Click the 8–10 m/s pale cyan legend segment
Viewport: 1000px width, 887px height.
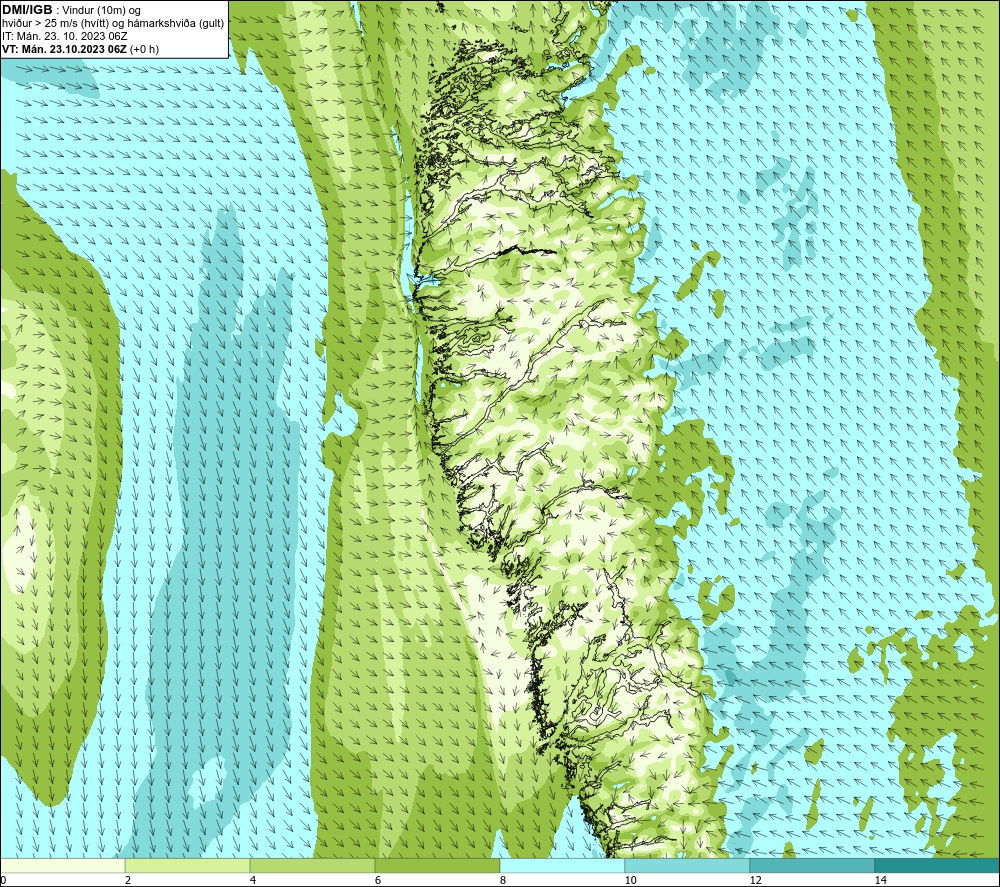tap(562, 866)
